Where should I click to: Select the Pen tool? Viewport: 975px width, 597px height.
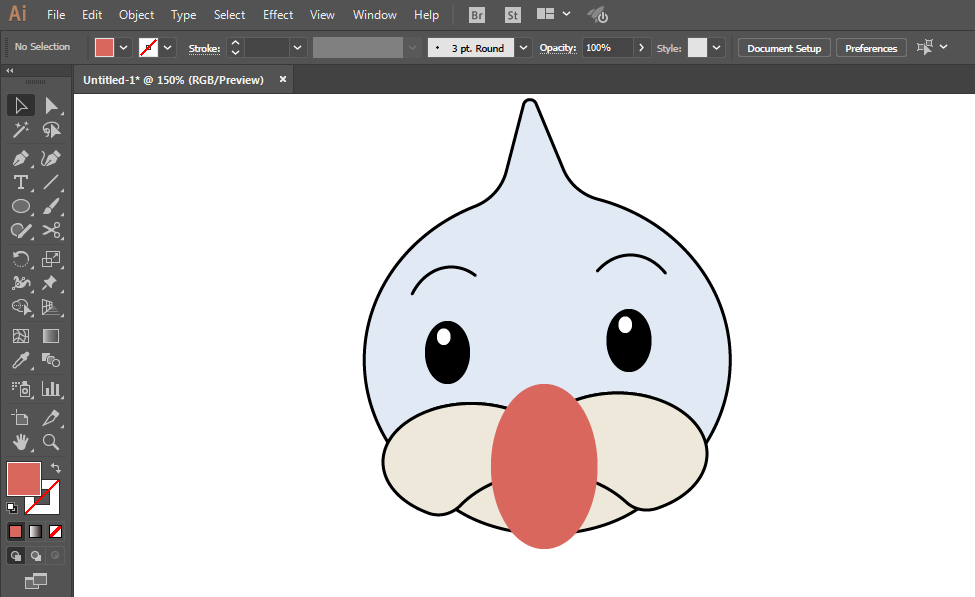[20, 158]
